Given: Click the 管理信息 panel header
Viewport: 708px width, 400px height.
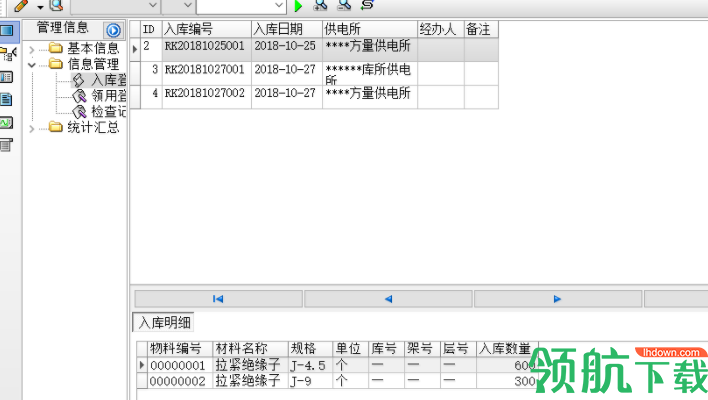Looking at the screenshot, I should pos(62,28).
